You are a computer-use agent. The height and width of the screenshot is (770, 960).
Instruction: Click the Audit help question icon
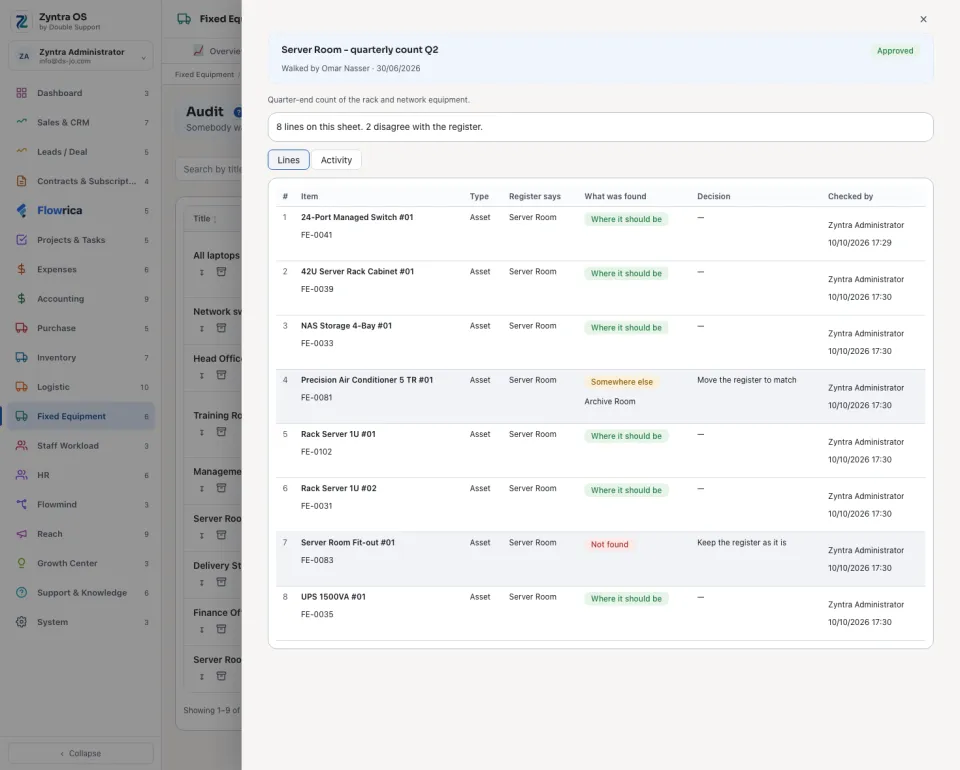coord(238,112)
